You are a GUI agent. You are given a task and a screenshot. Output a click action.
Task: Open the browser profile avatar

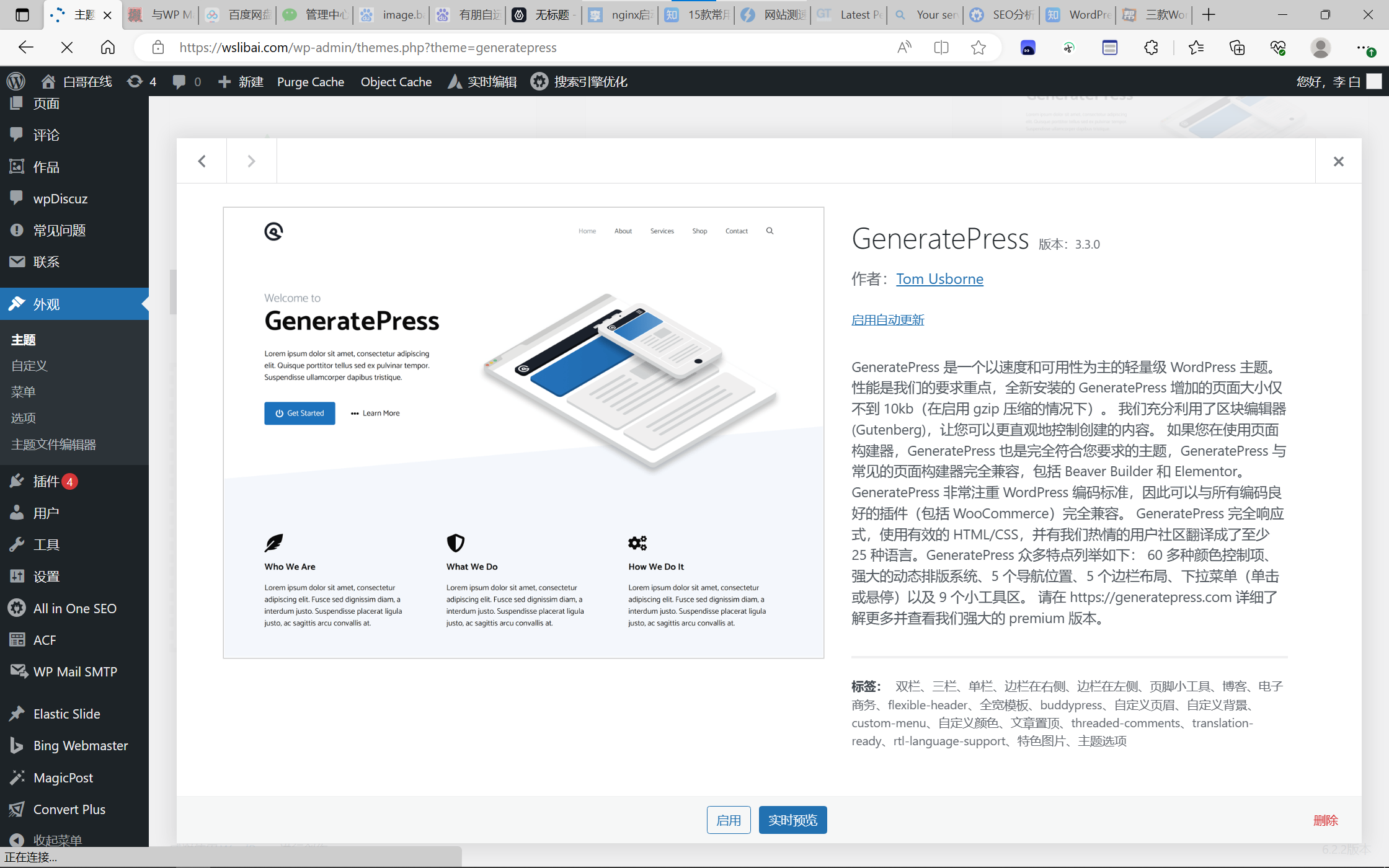[1320, 48]
